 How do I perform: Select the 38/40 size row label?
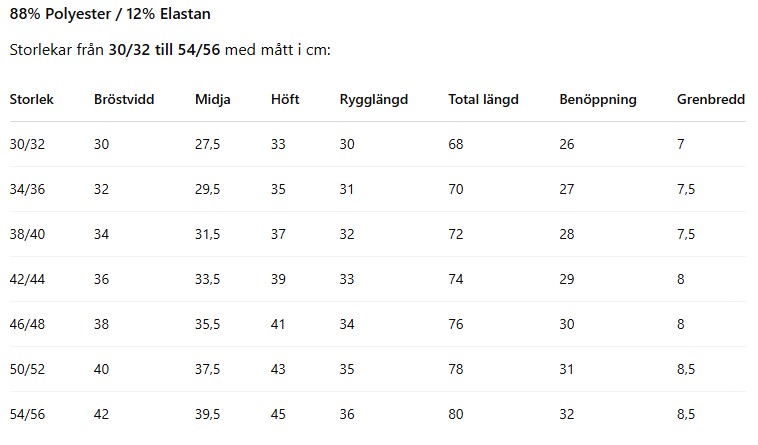(28, 234)
